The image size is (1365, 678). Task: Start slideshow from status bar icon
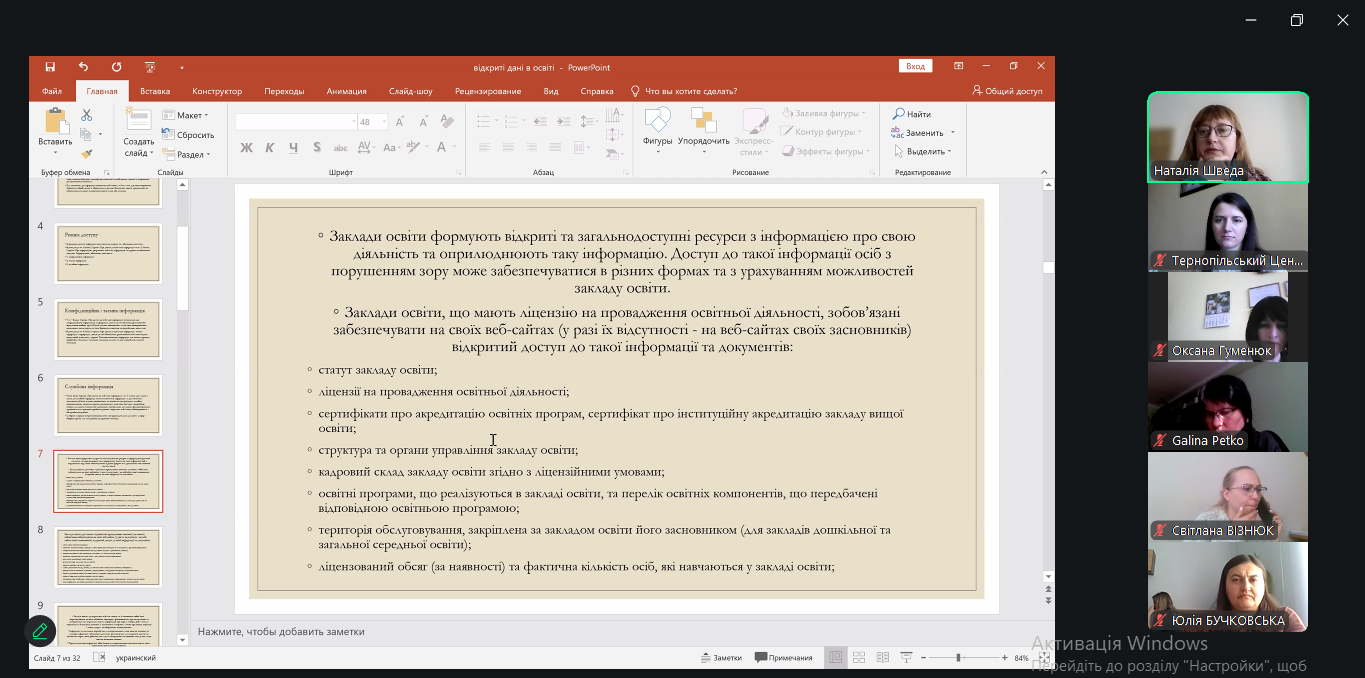pos(906,658)
